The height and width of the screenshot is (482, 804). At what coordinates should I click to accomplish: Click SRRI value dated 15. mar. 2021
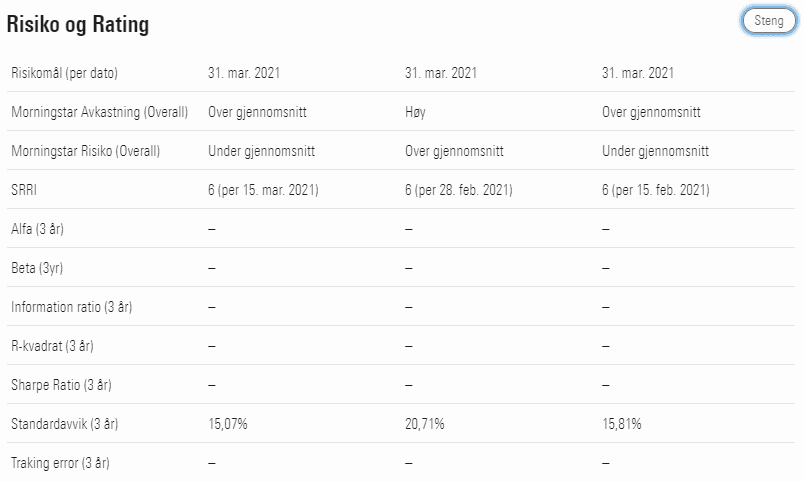pyautogui.click(x=264, y=190)
